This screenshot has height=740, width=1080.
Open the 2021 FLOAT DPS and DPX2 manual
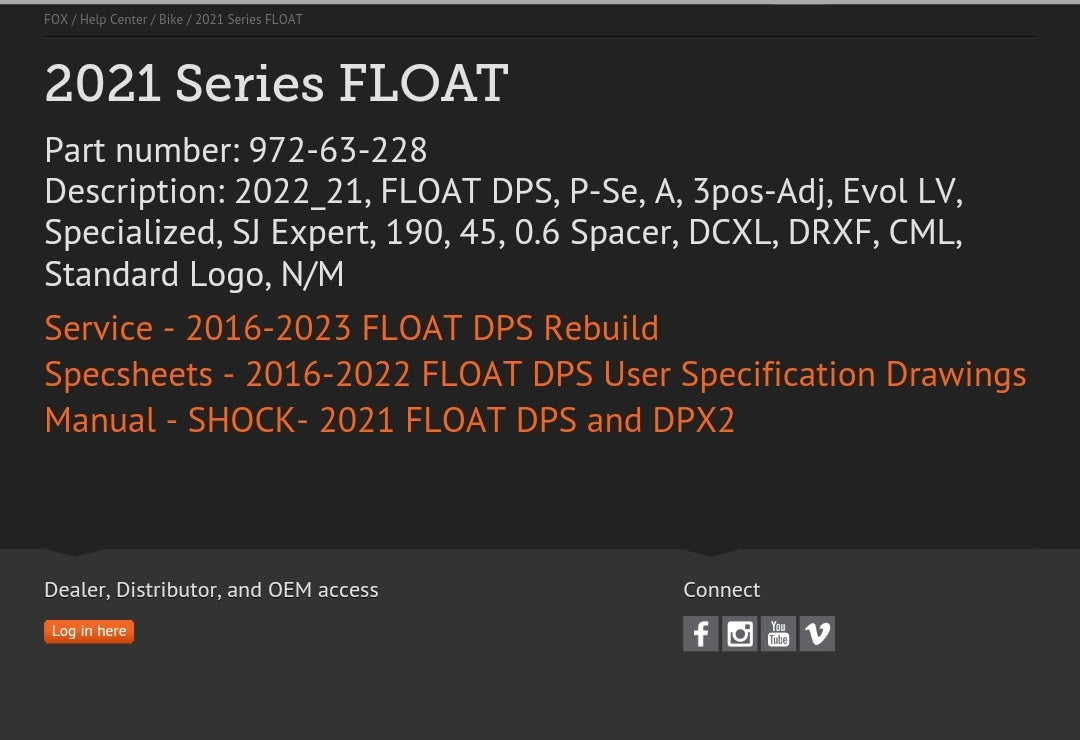(390, 420)
